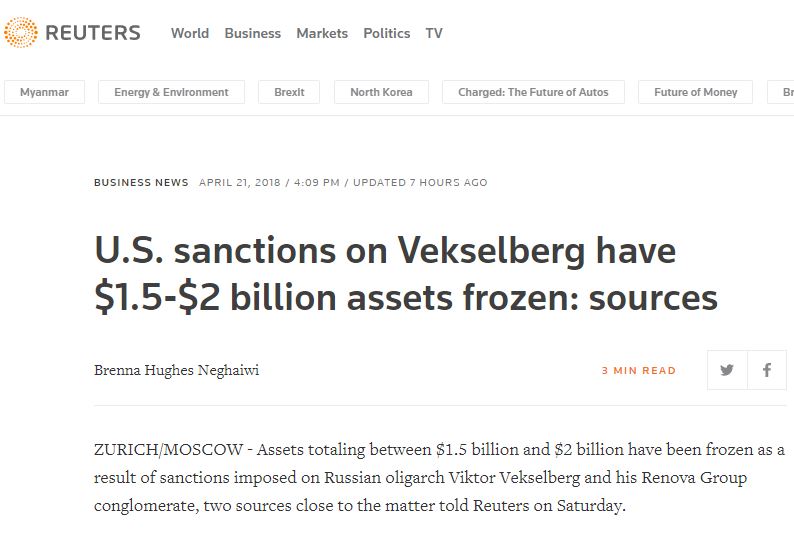Click the Business News category label
Image resolution: width=794 pixels, height=536 pixels.
(x=141, y=182)
